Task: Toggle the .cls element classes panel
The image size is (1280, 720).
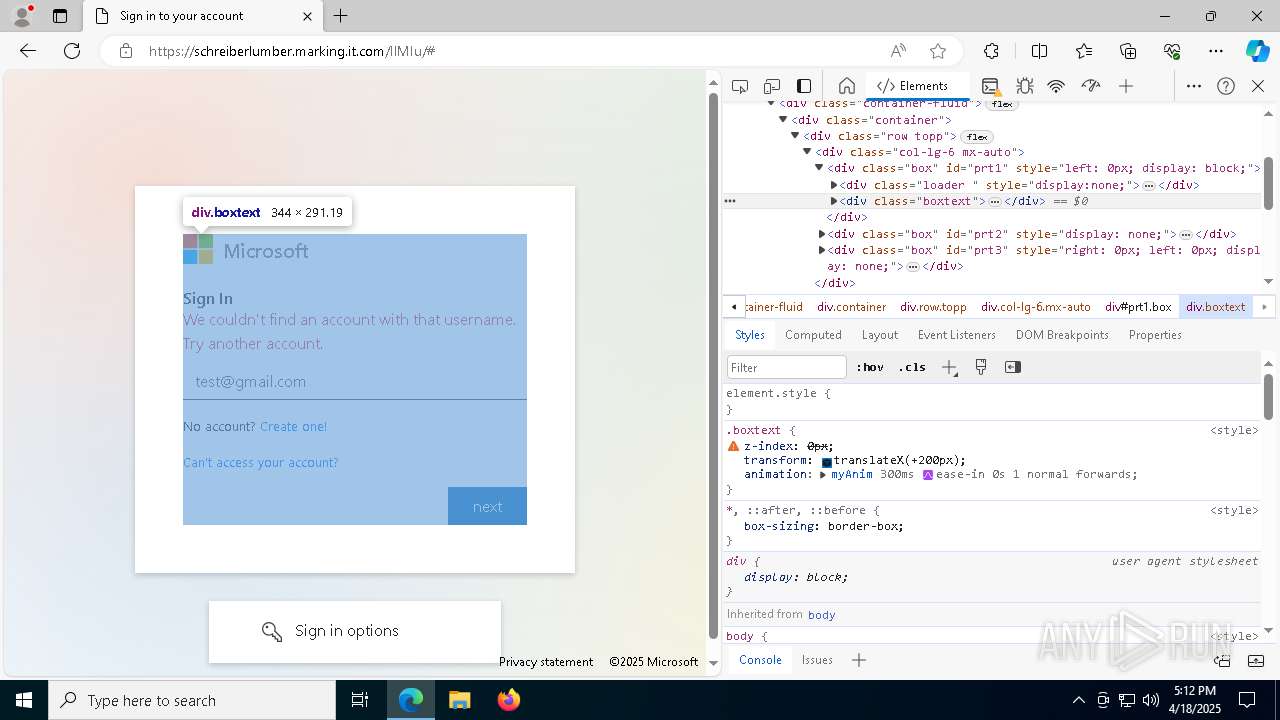Action: tap(912, 367)
